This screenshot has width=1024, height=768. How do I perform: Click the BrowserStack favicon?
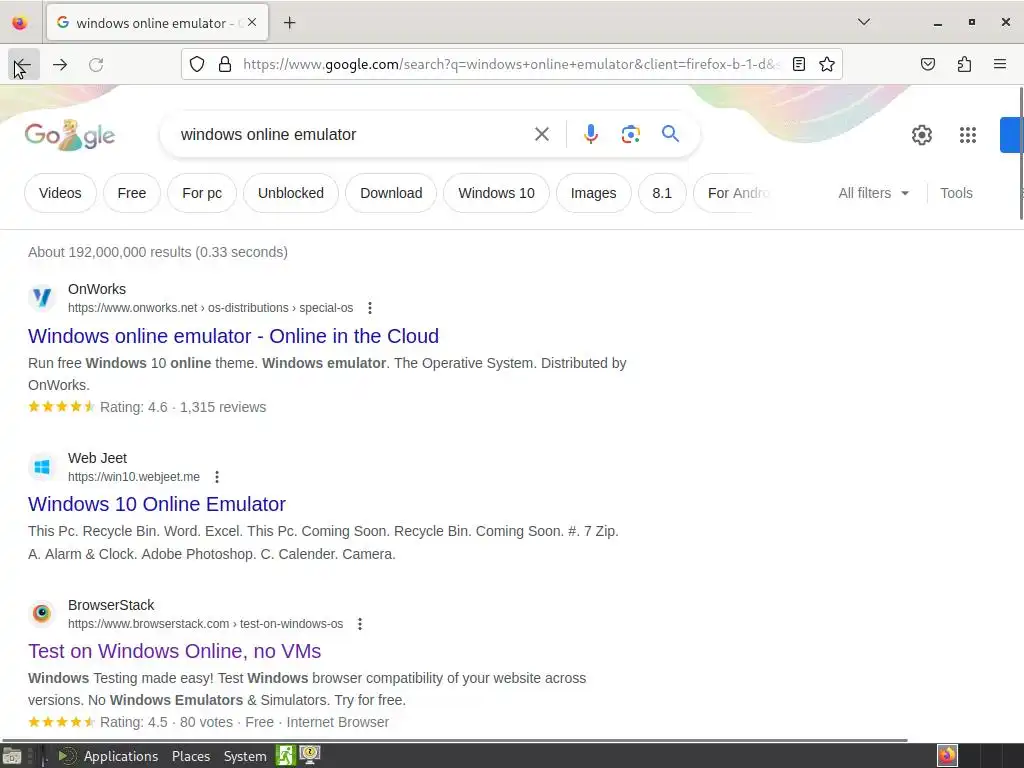point(42,614)
